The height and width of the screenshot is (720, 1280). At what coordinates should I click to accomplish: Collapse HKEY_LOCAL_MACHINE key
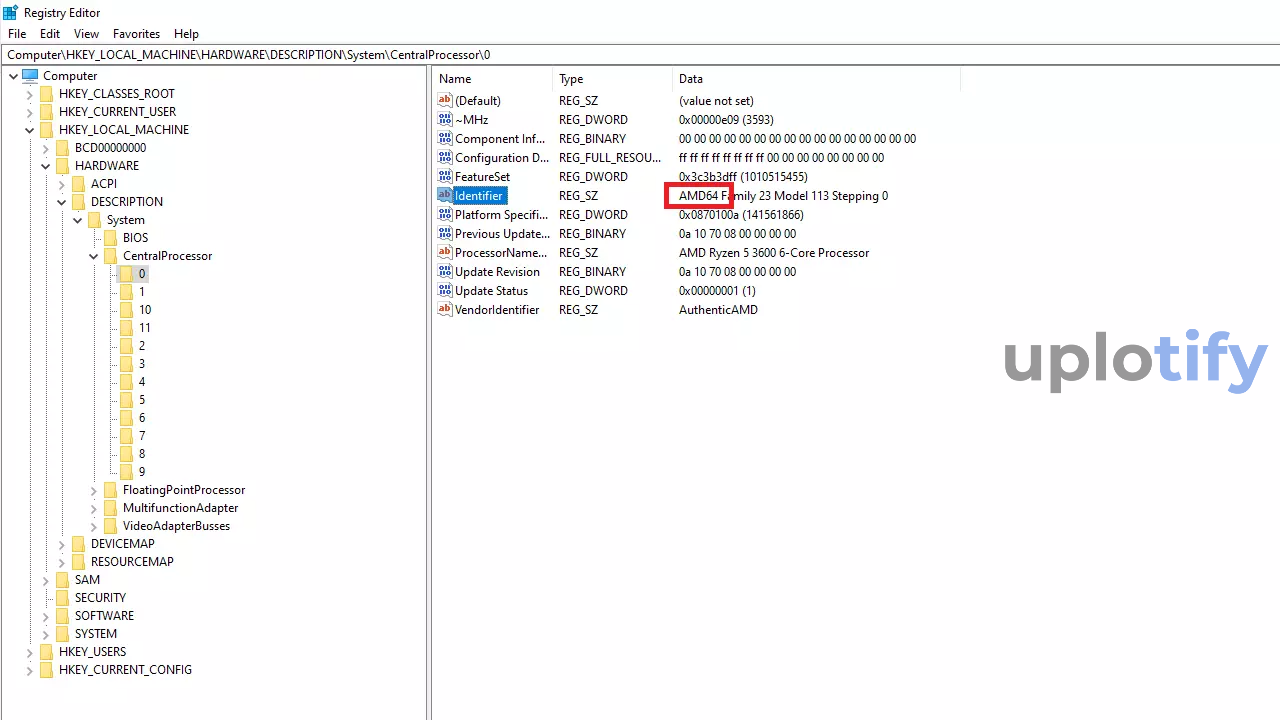click(29, 130)
